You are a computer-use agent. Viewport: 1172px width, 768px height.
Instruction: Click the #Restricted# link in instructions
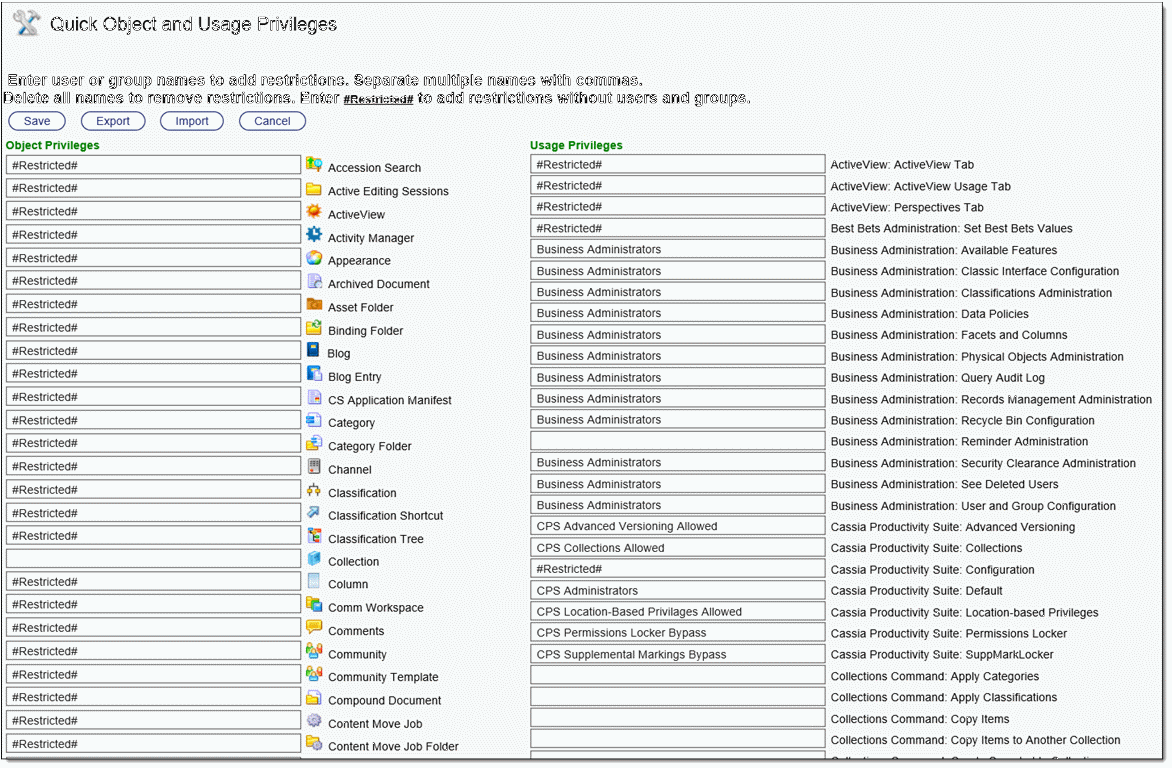pos(378,100)
